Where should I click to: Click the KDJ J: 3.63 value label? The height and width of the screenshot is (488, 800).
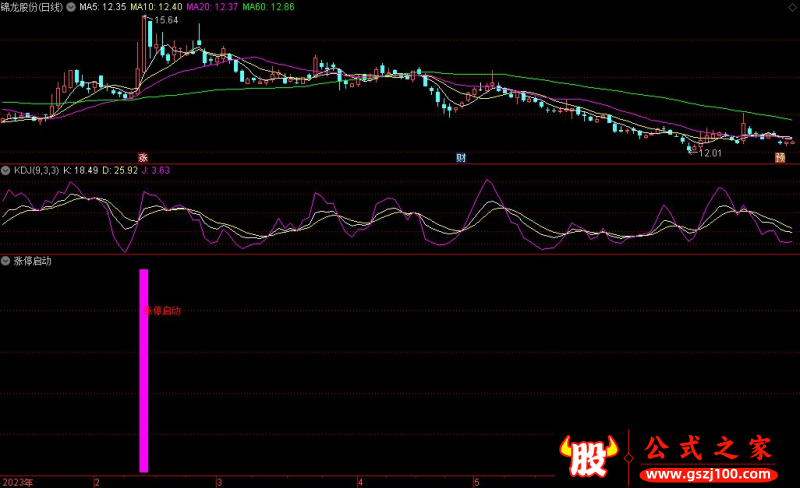156,171
